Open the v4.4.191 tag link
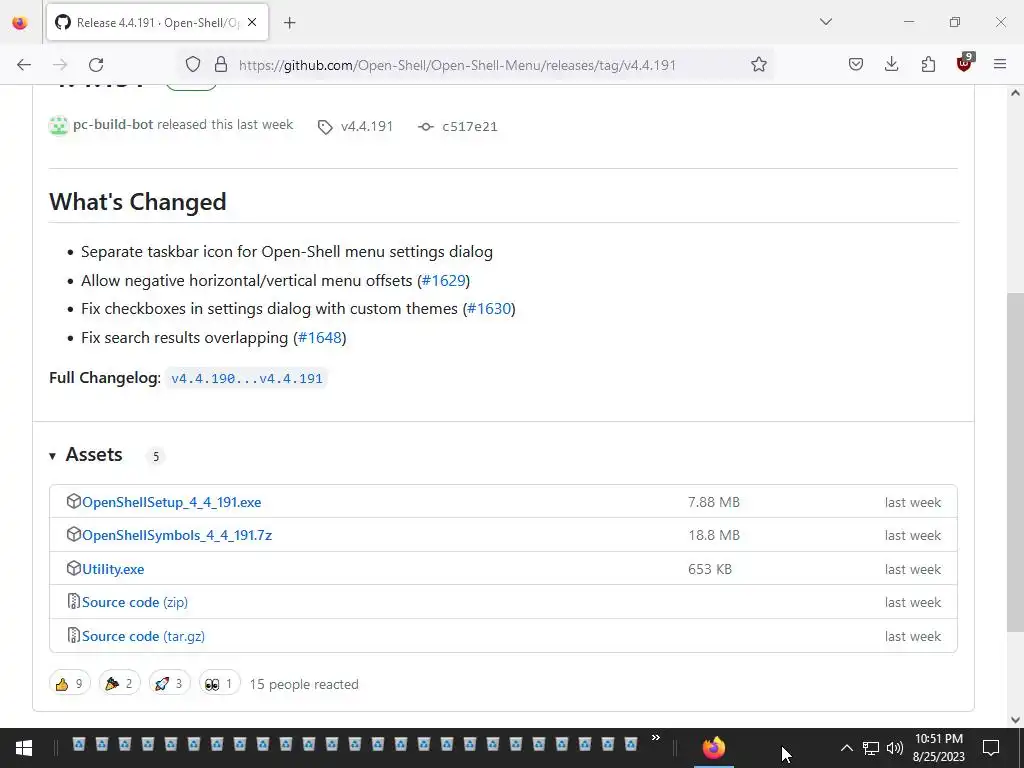 367,127
